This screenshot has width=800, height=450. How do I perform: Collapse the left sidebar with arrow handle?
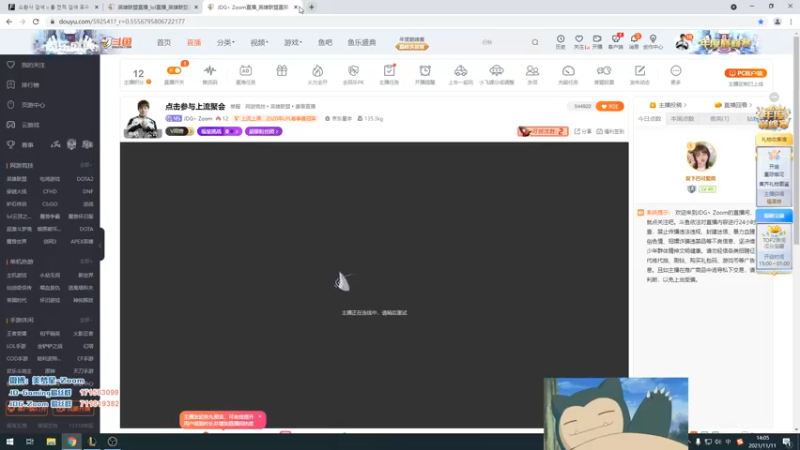point(101,244)
